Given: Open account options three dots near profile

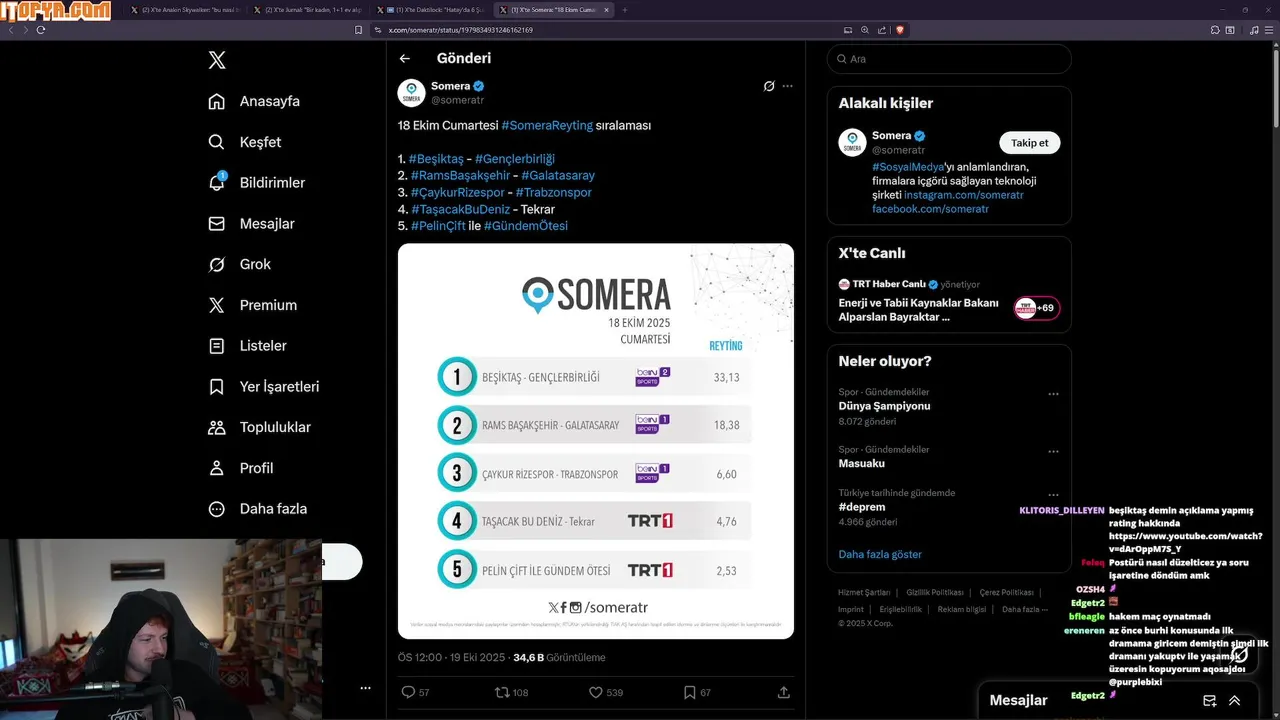Looking at the screenshot, I should tap(365, 688).
